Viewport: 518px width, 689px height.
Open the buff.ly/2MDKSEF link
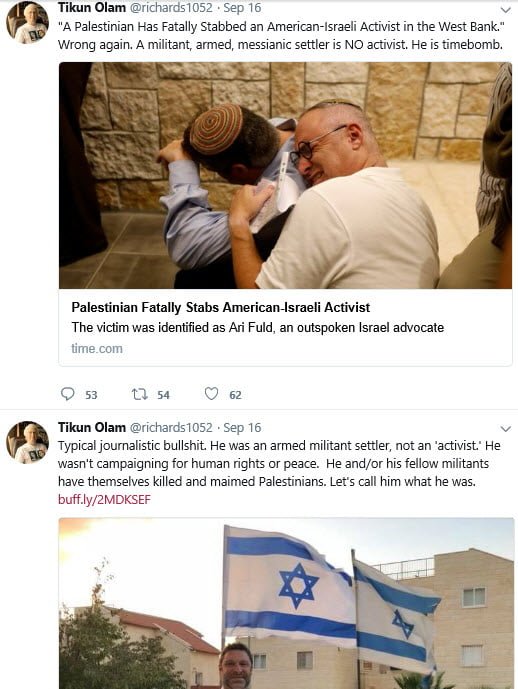pyautogui.click(x=104, y=500)
